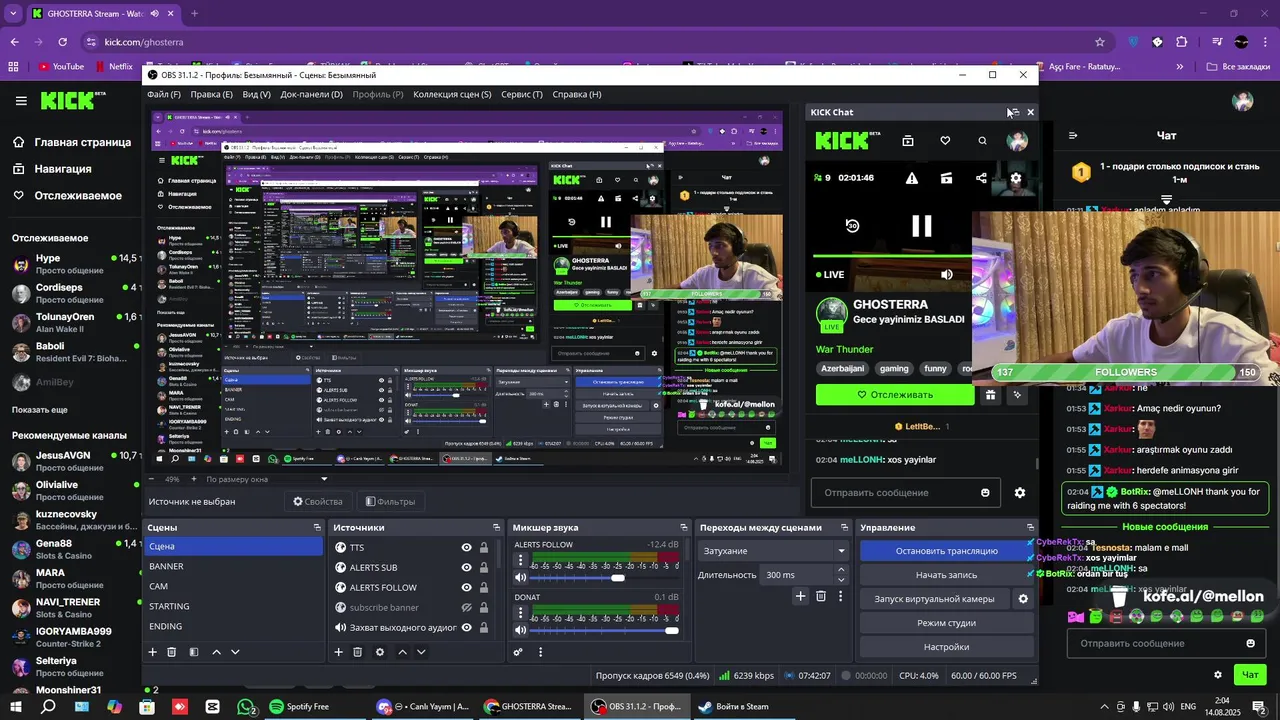Viewport: 1280px width, 720px height.
Task: Show the hidden subscribe banner source
Action: (x=466, y=608)
